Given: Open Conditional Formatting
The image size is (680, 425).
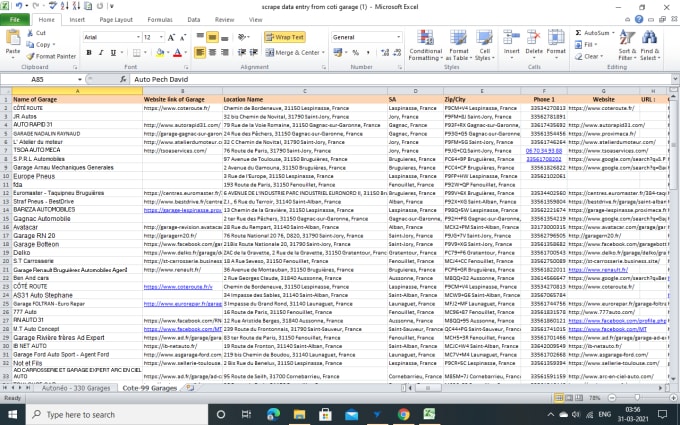Looking at the screenshot, I should tap(425, 45).
